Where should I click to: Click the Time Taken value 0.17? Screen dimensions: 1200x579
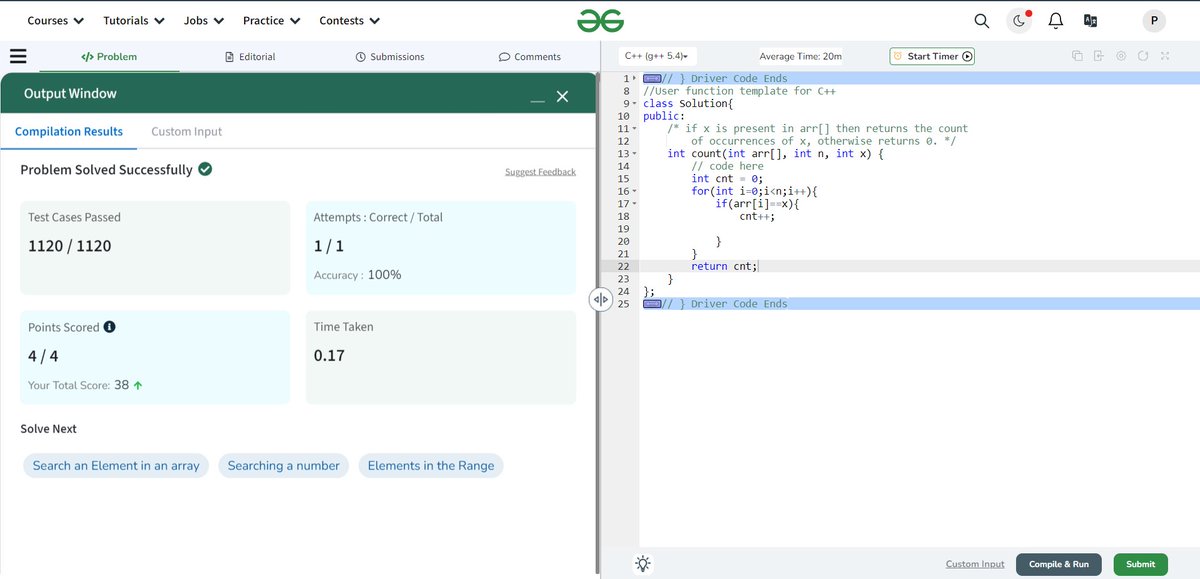click(x=329, y=355)
